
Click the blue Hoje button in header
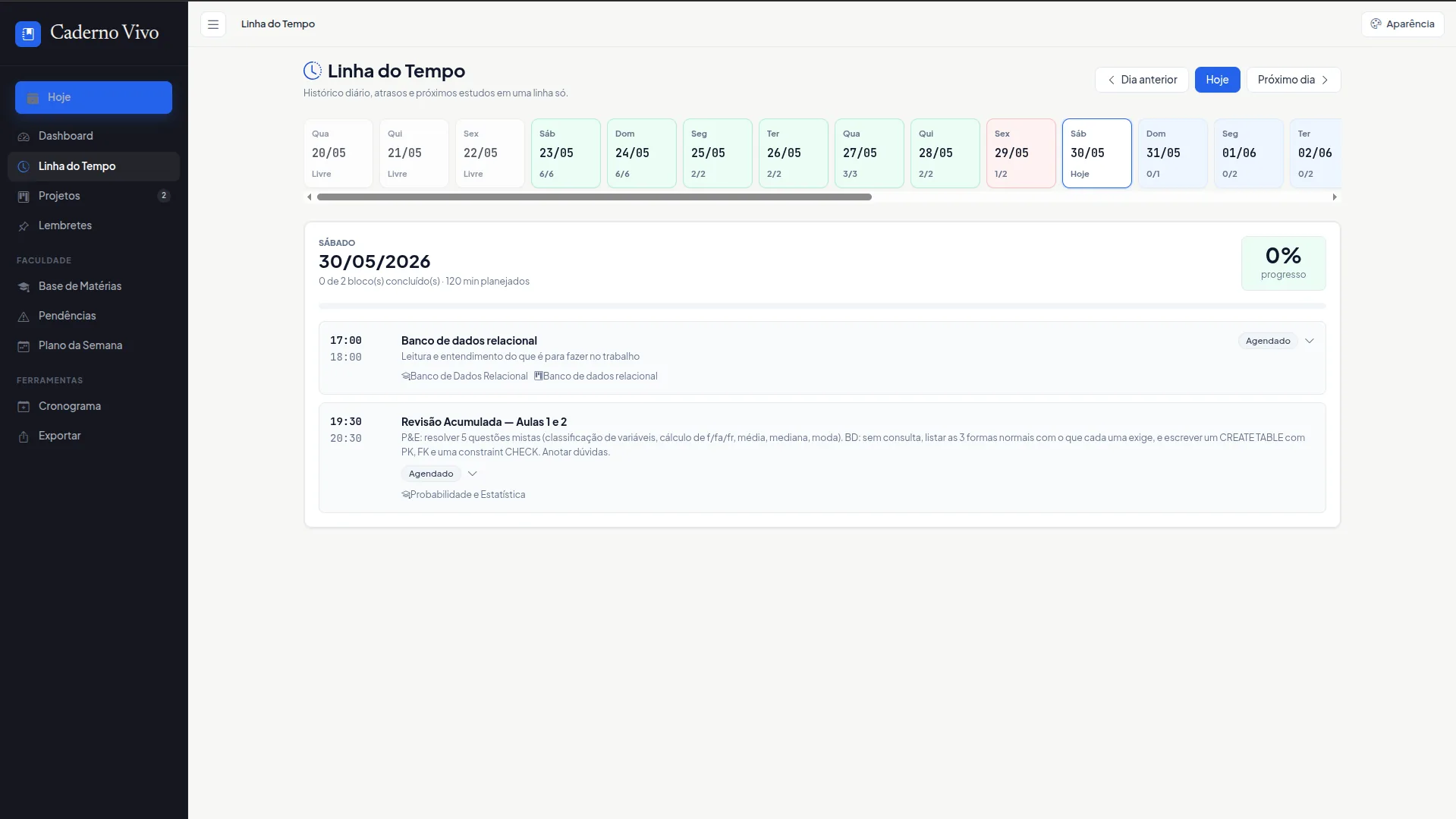click(x=1217, y=80)
